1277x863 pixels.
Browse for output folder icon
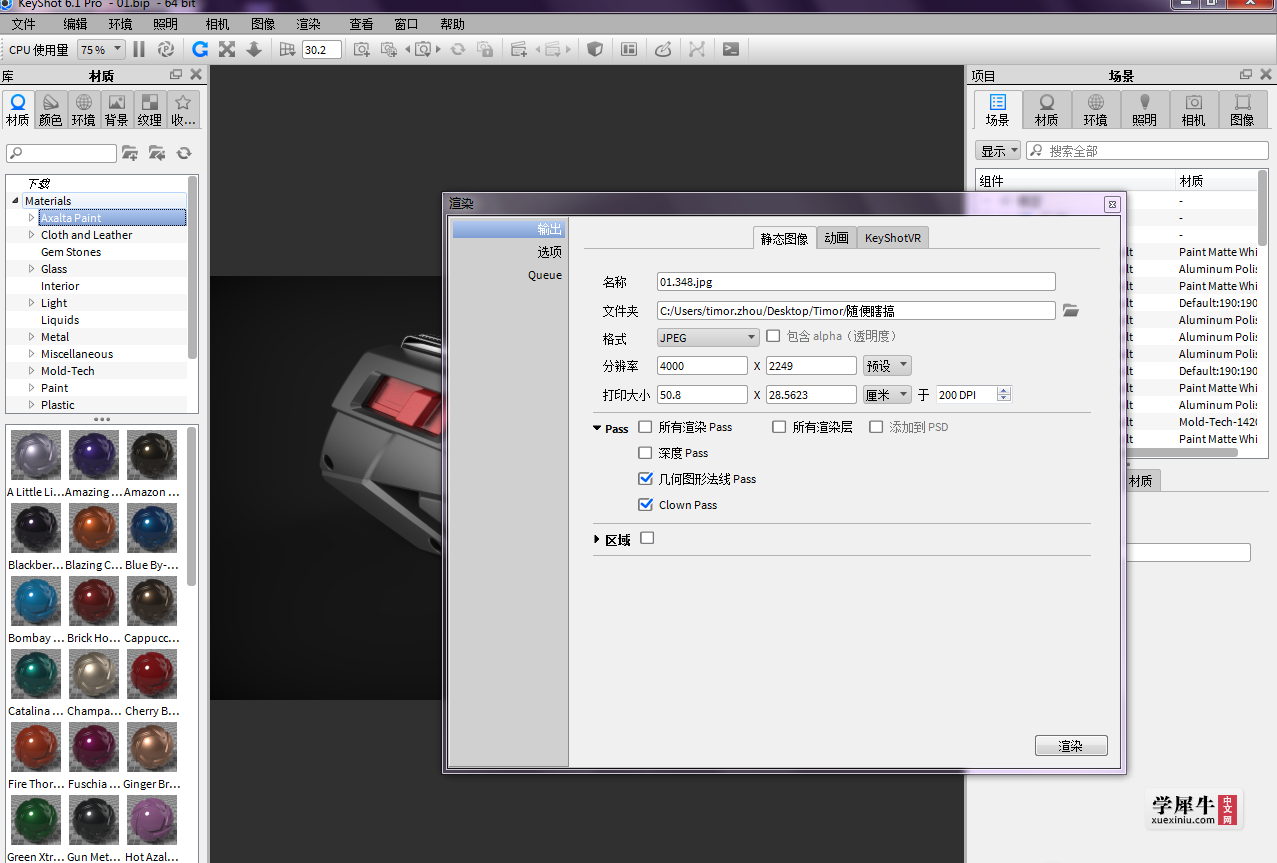click(1071, 311)
